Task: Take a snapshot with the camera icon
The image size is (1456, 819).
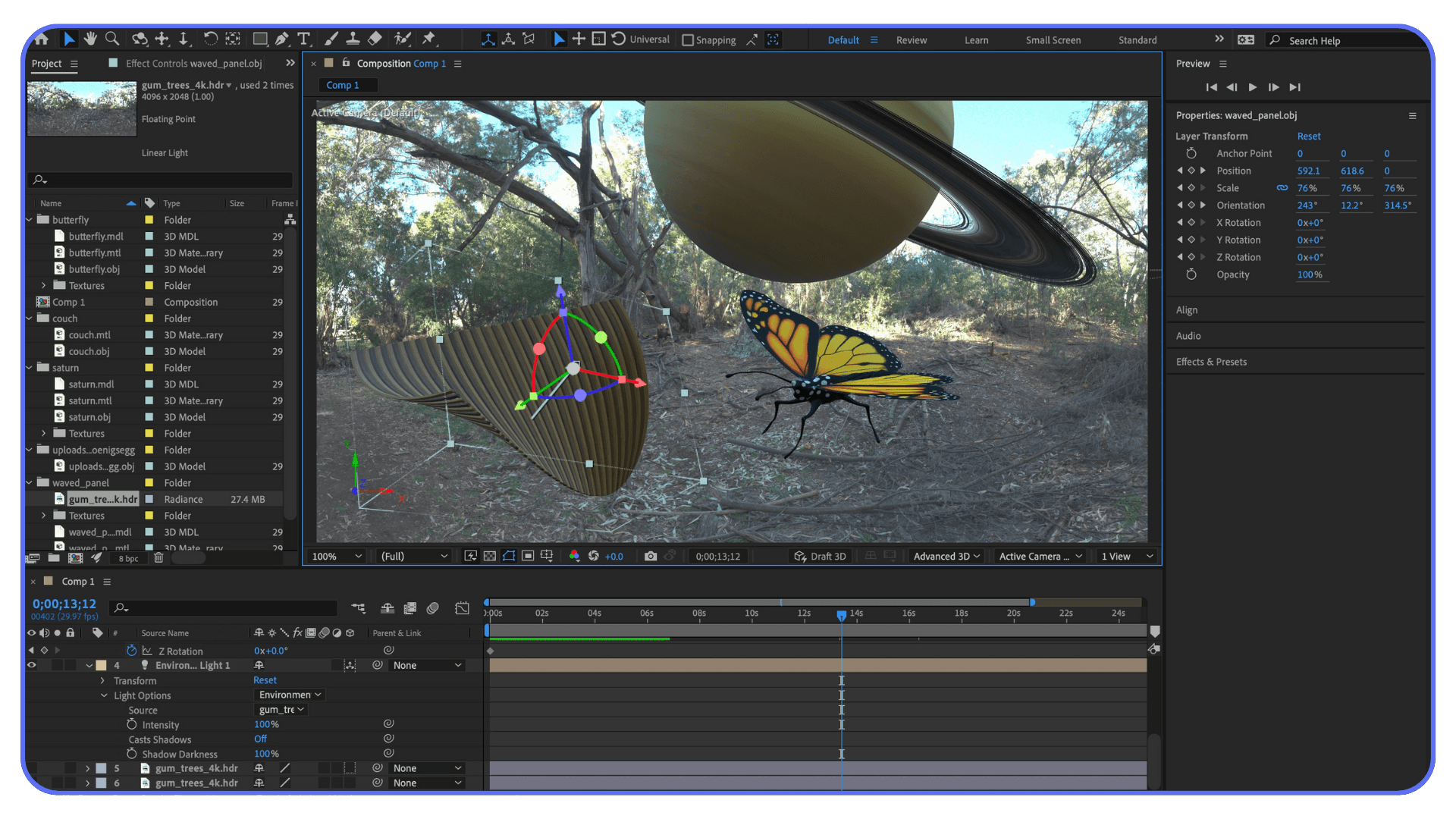Action: [650, 556]
